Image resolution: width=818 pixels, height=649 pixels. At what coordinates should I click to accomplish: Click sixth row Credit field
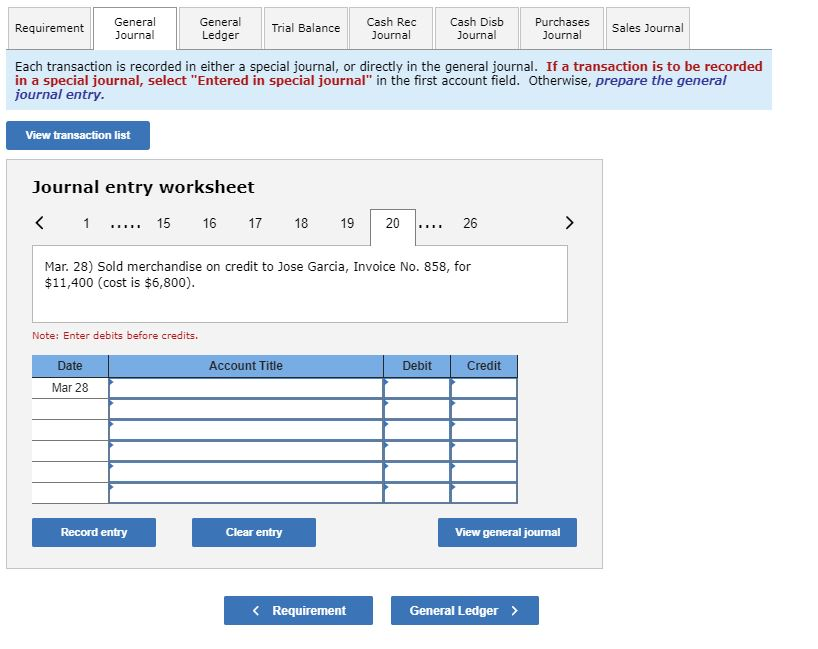pos(484,492)
